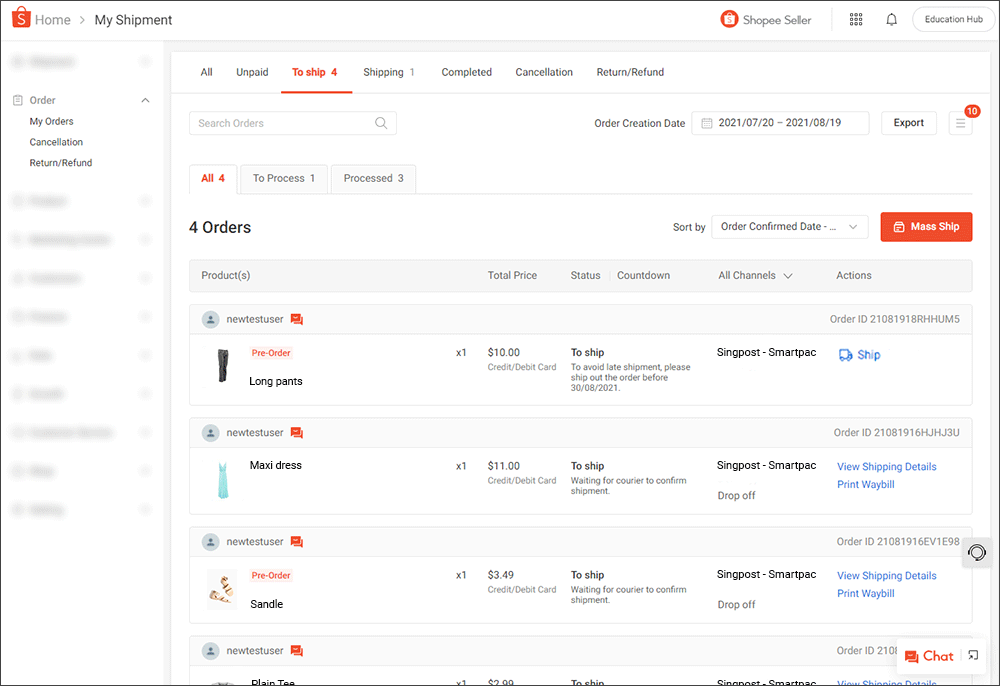Image resolution: width=1000 pixels, height=686 pixels.
Task: Open Print Waybill for the Maxi dress order
Action: click(865, 484)
